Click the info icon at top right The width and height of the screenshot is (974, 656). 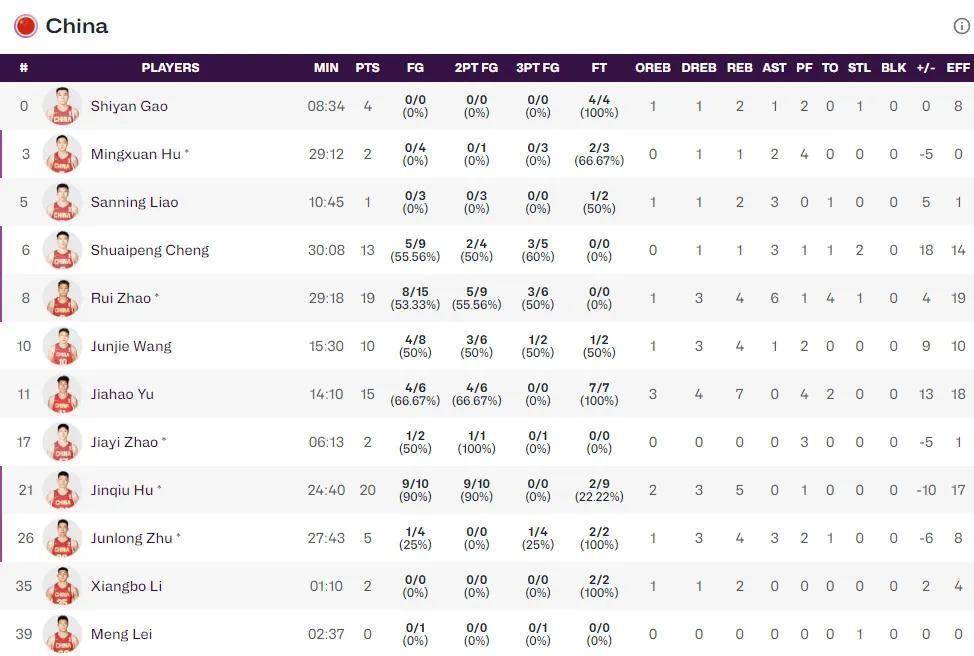(961, 26)
